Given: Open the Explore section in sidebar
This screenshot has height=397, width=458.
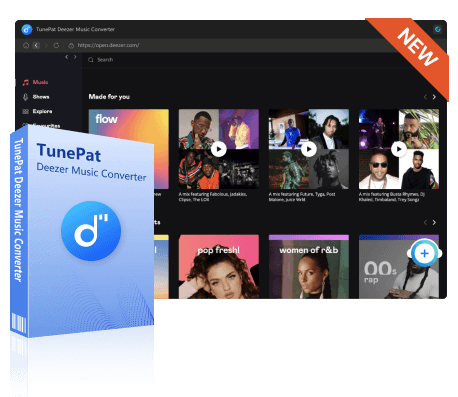Looking at the screenshot, I should (42, 111).
